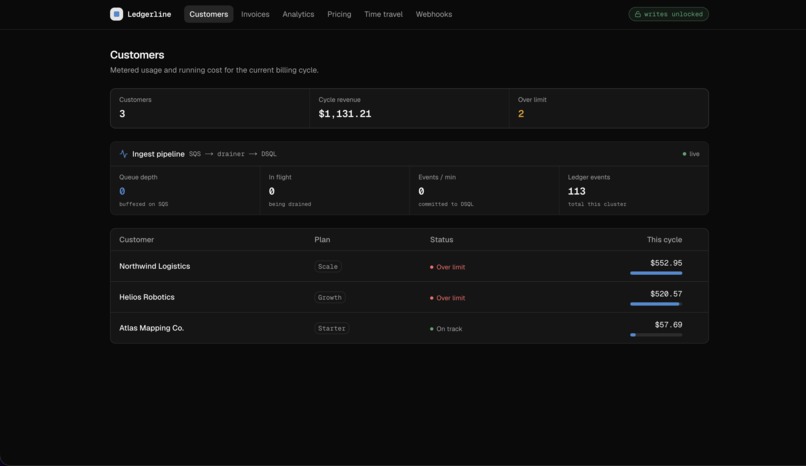Click the $57.69 cycle amount
The image size is (806, 466).
(668, 325)
